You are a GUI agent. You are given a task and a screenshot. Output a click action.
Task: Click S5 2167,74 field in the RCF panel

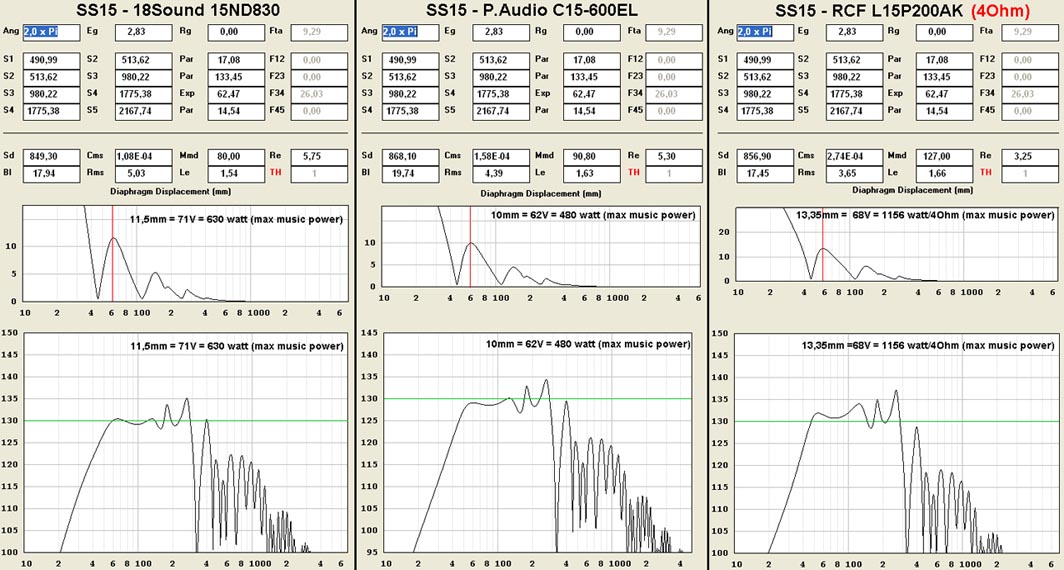[x=855, y=111]
